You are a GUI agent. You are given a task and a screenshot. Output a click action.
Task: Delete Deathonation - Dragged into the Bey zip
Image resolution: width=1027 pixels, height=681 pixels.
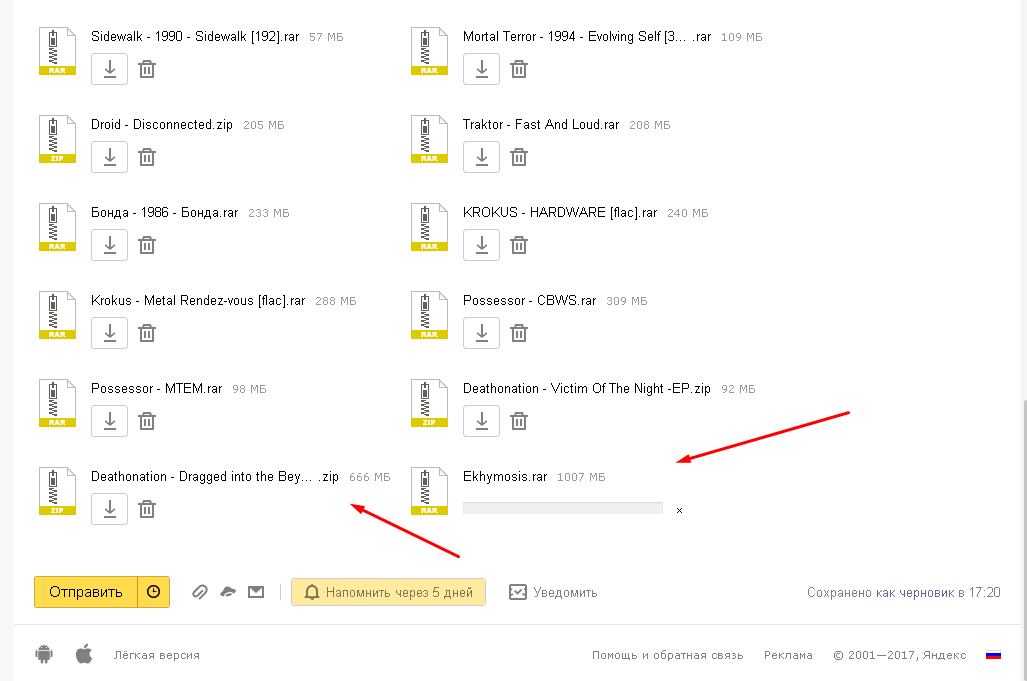[x=147, y=509]
